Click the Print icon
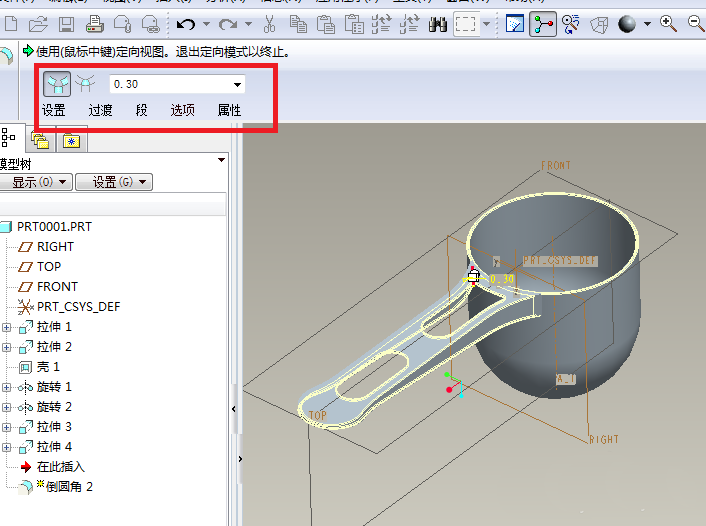The width and height of the screenshot is (706, 526). point(95,23)
